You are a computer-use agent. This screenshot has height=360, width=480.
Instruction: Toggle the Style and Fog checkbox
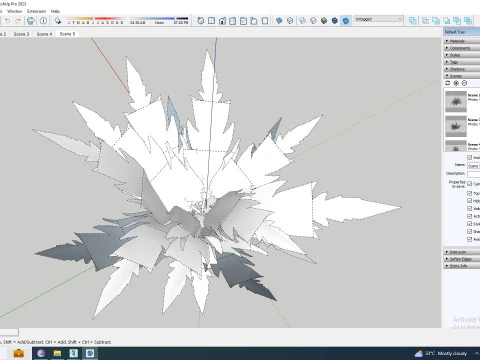470,224
